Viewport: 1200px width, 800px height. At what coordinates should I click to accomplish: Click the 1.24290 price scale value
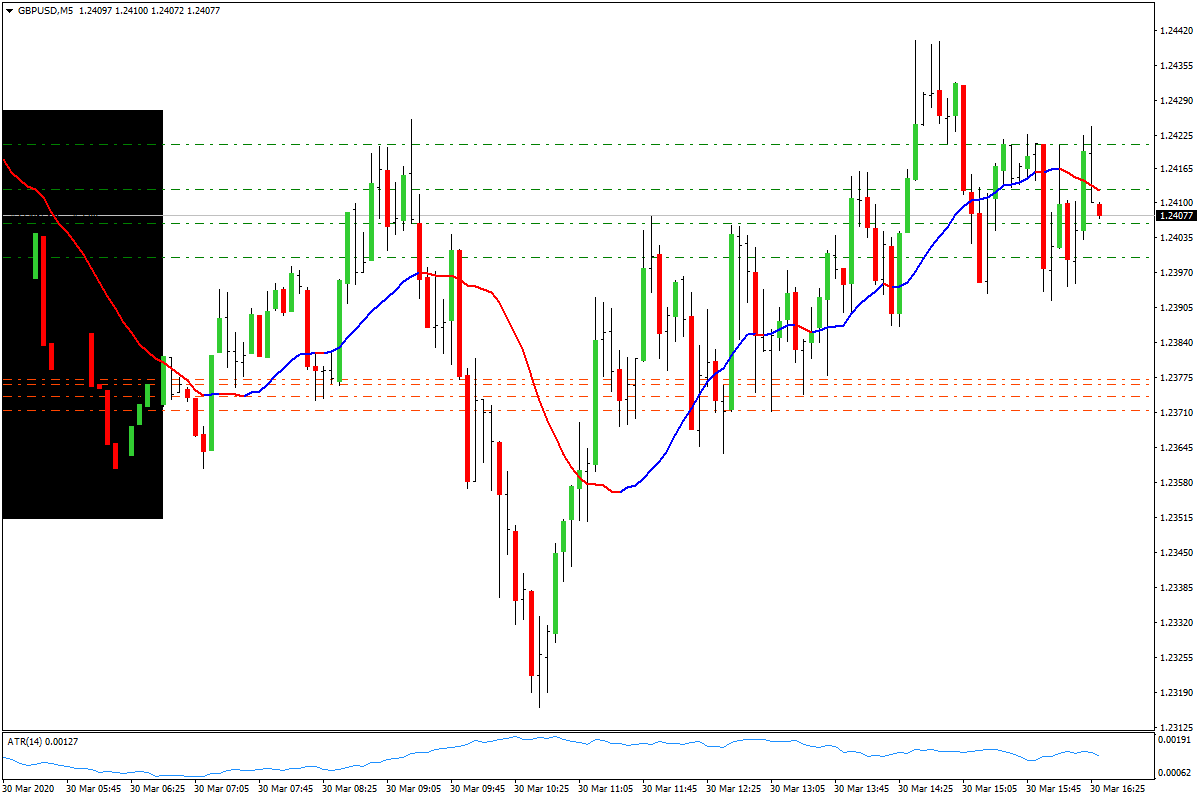(x=1178, y=101)
